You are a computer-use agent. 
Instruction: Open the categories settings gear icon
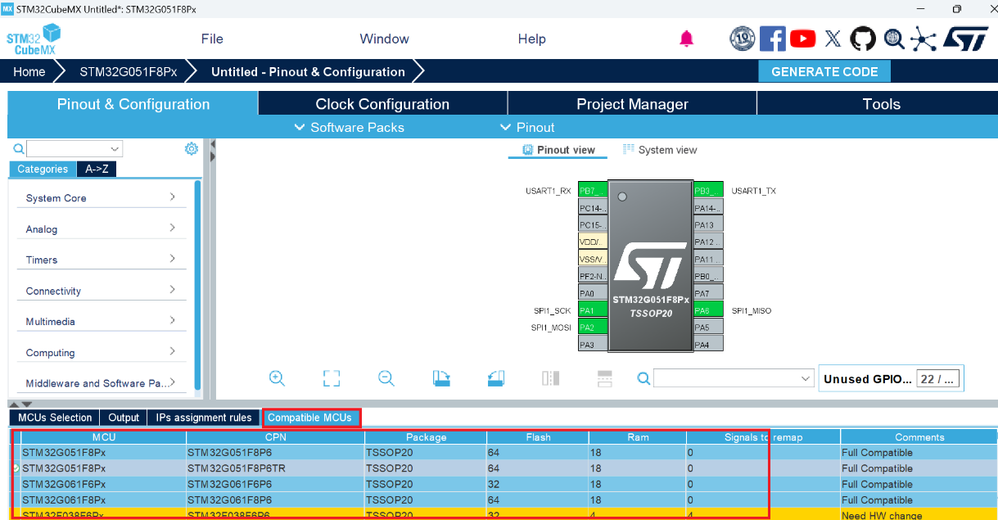[191, 149]
